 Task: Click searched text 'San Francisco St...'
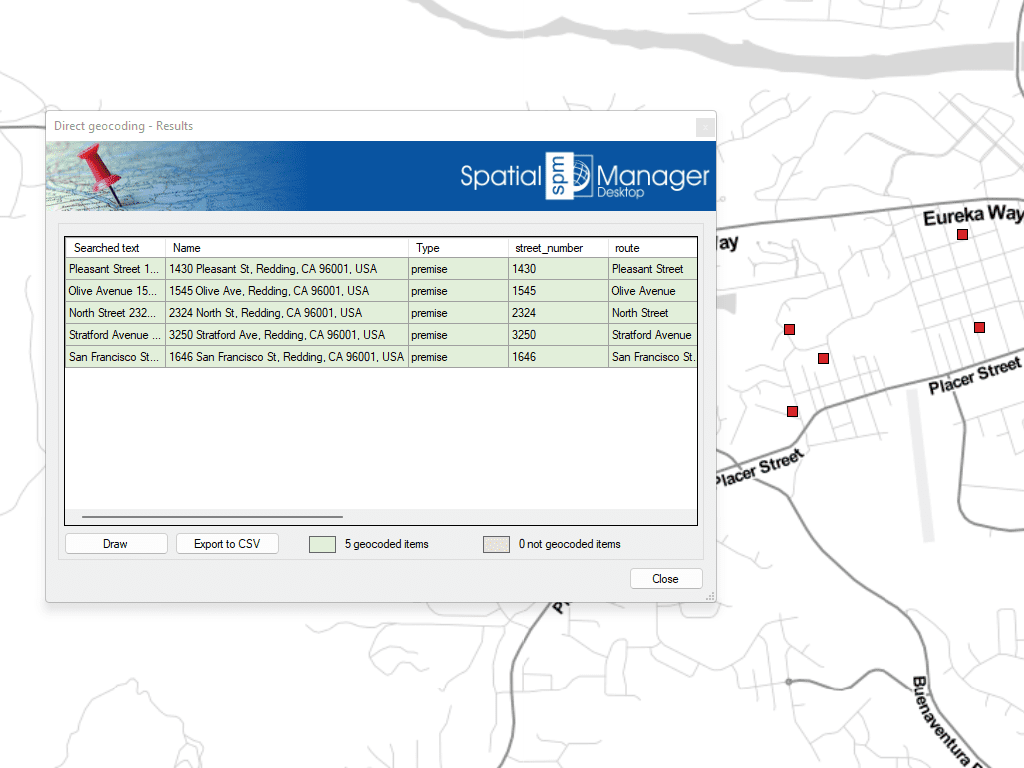pos(116,357)
